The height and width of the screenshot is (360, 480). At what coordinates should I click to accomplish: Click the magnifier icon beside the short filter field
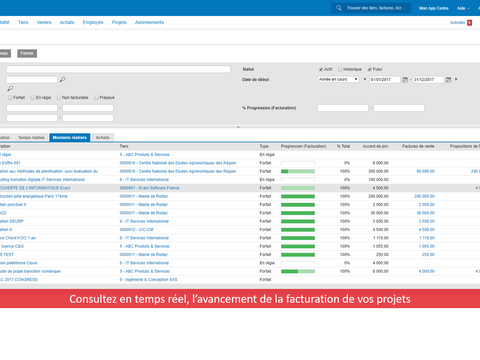[x=62, y=80]
